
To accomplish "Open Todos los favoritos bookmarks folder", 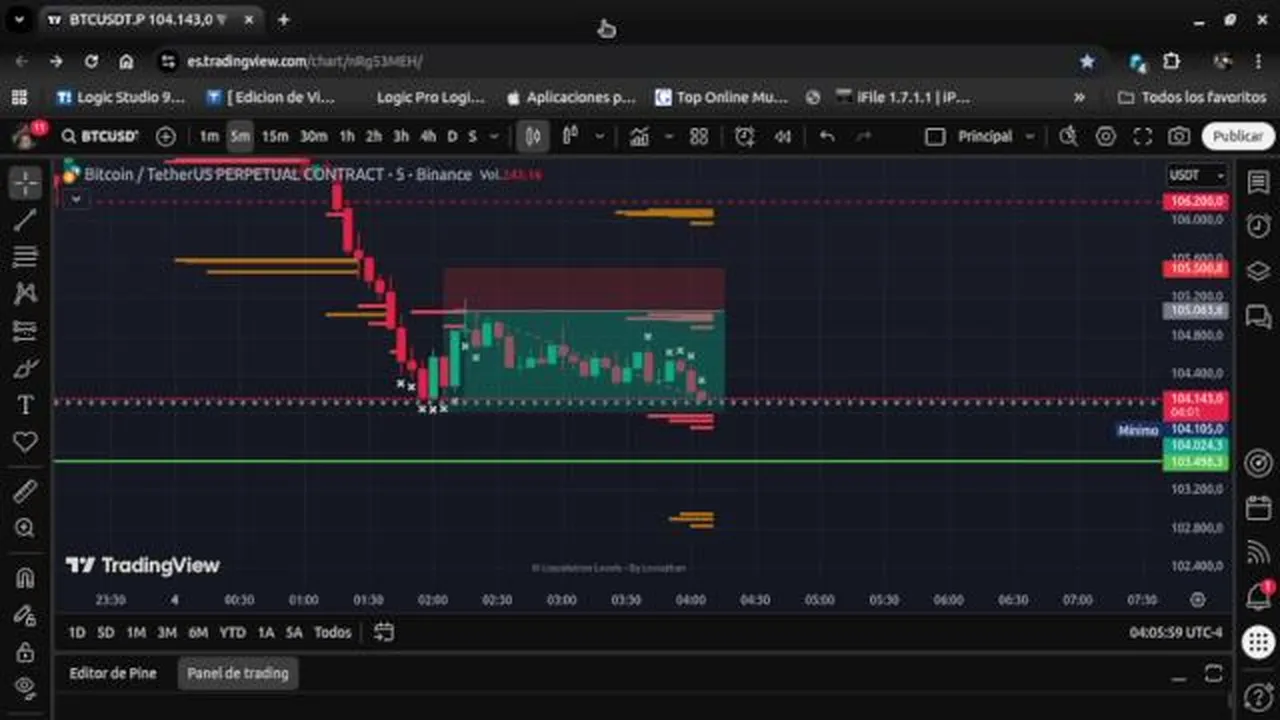I will (1192, 97).
